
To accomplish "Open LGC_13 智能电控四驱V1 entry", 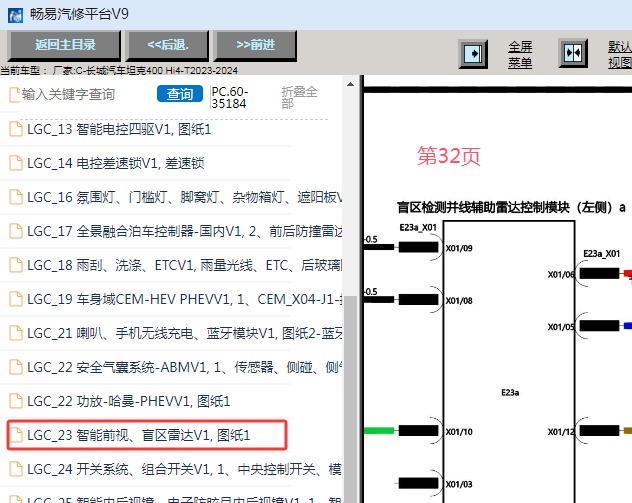I will (x=119, y=129).
